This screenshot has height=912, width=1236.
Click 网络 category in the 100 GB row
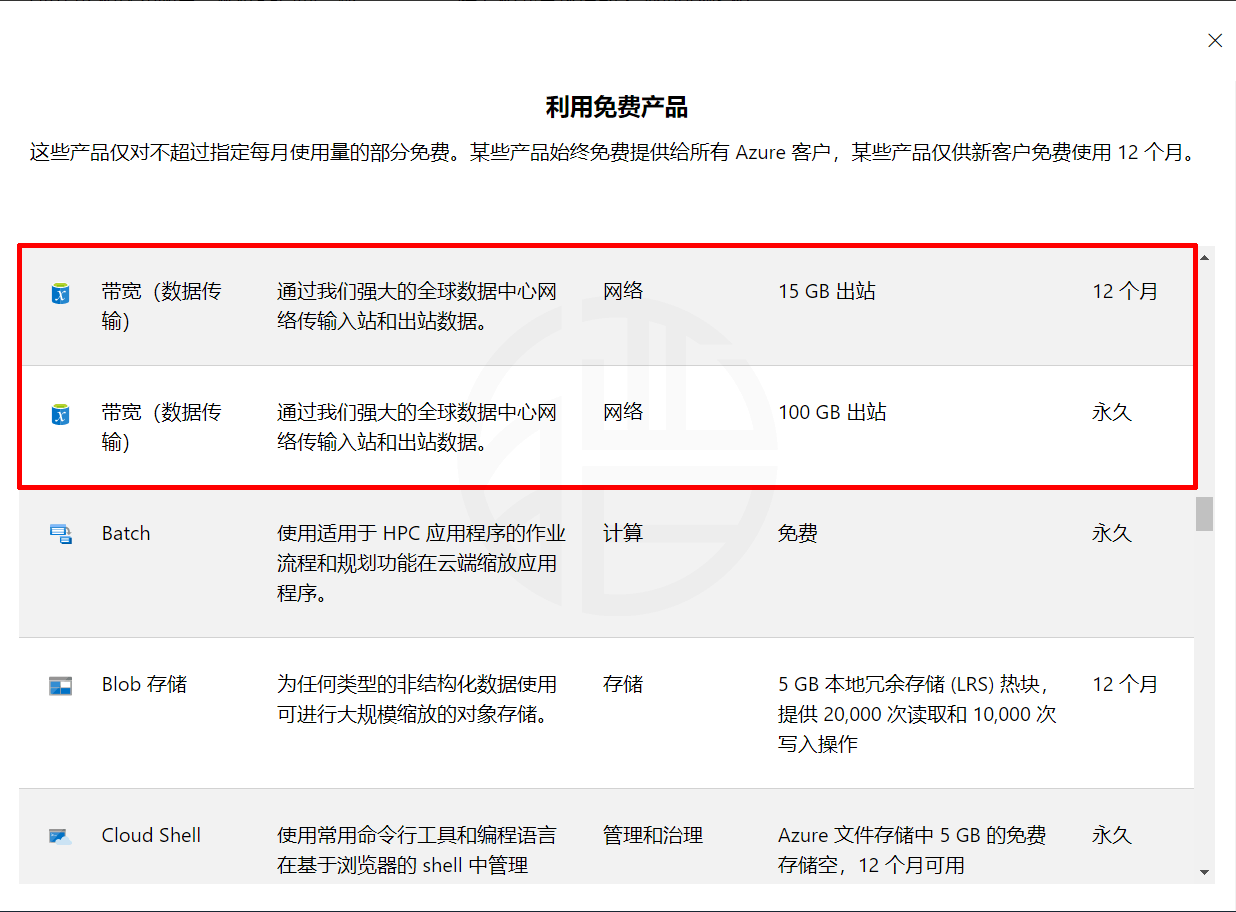pyautogui.click(x=623, y=412)
